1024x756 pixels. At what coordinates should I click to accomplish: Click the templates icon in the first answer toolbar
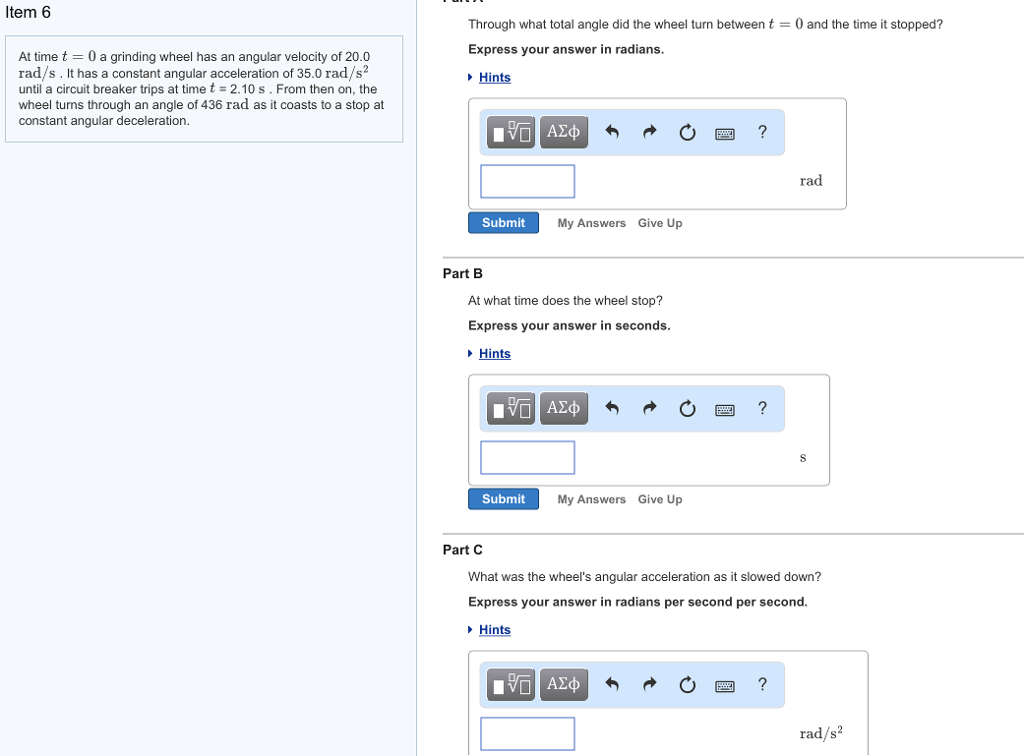[512, 132]
